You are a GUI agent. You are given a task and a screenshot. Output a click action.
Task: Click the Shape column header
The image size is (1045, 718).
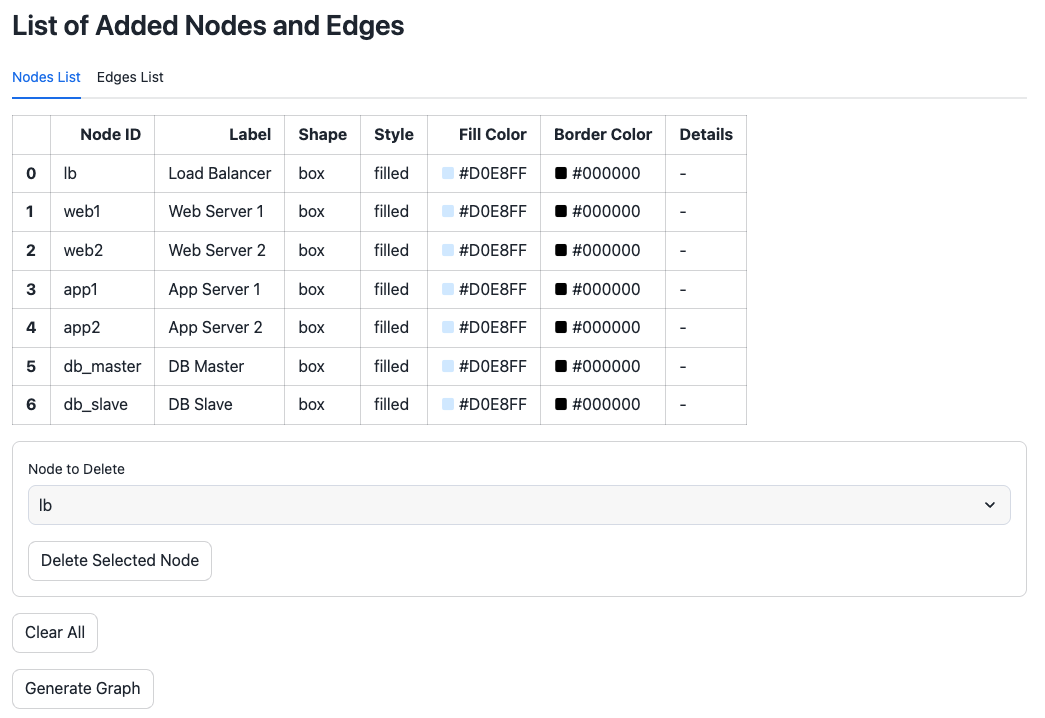click(x=323, y=135)
